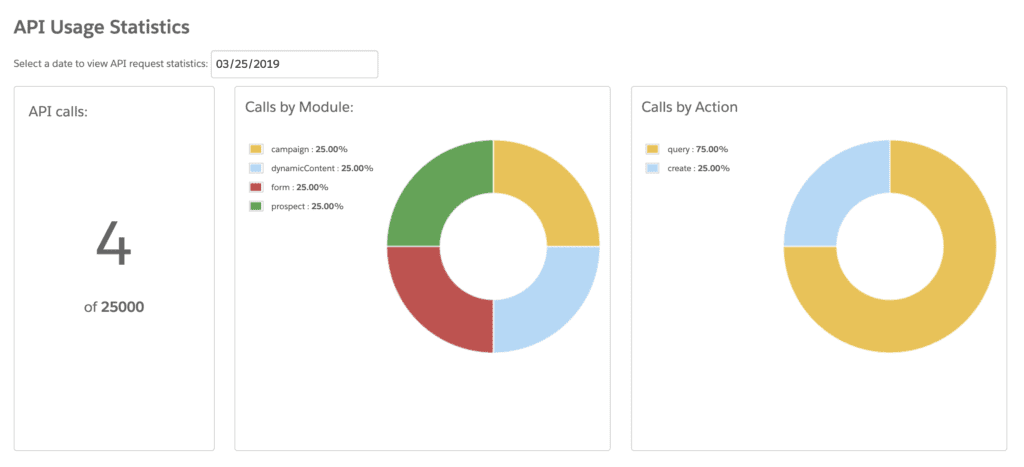
Task: Click the light blue create legend swatch
Action: tap(652, 169)
